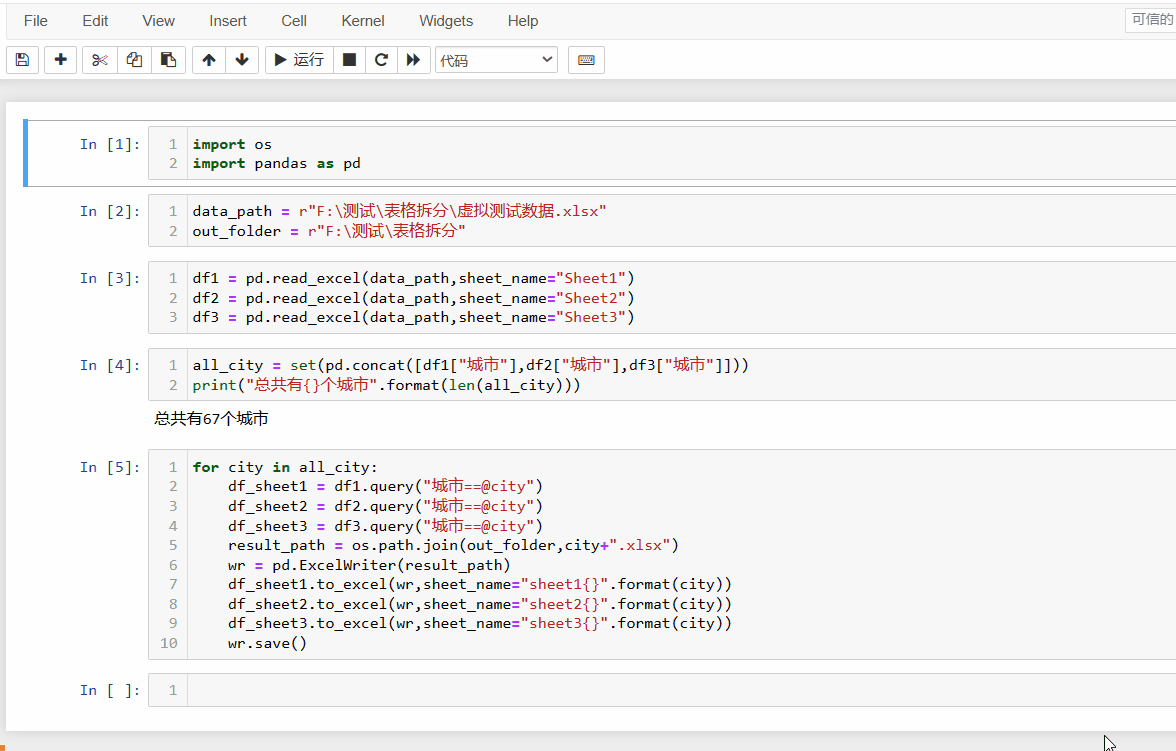Click the 可信的 trusted notebook indicator
Viewport: 1176px width, 751px height.
tap(1151, 20)
